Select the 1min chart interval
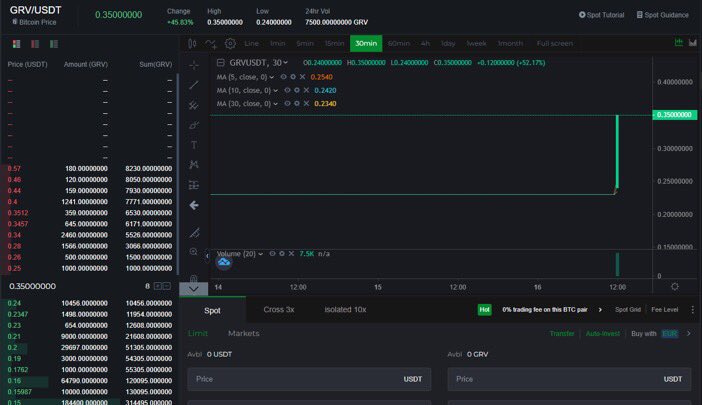The width and height of the screenshot is (702, 405). [278, 43]
